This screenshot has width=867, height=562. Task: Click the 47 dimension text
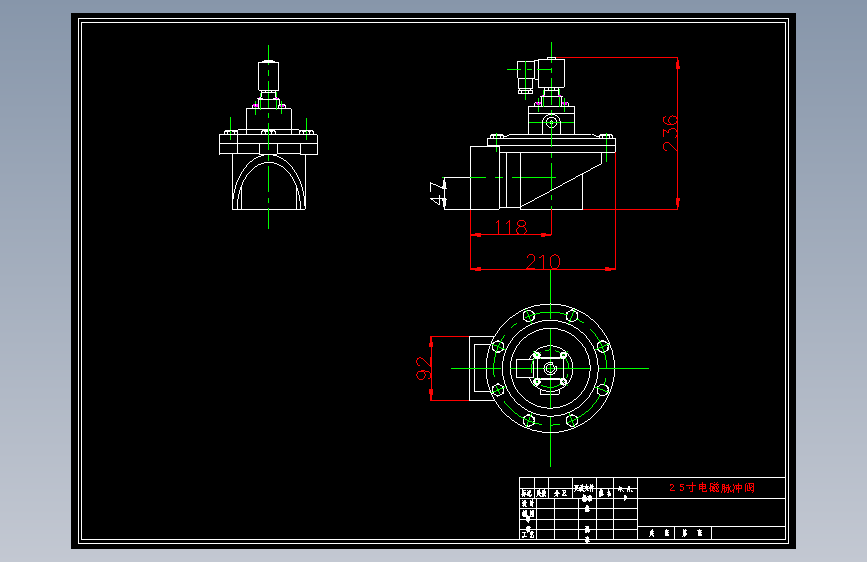pyautogui.click(x=438, y=192)
